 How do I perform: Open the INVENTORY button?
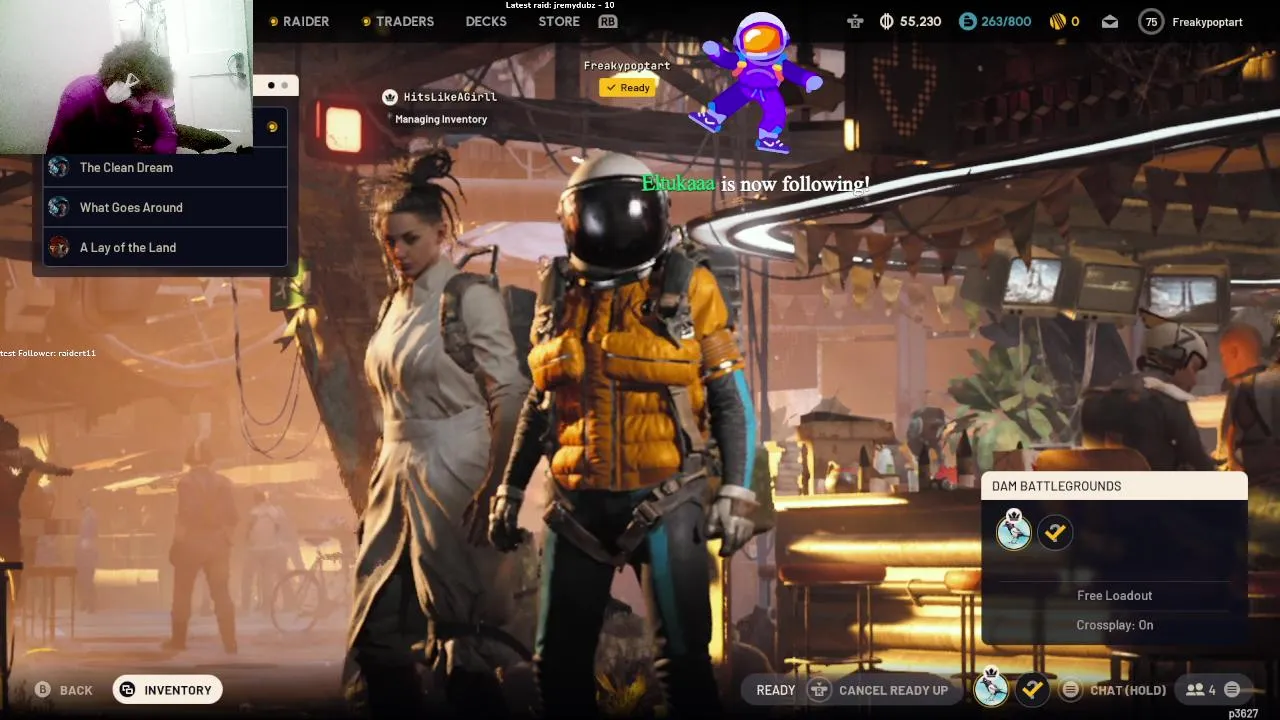(167, 690)
